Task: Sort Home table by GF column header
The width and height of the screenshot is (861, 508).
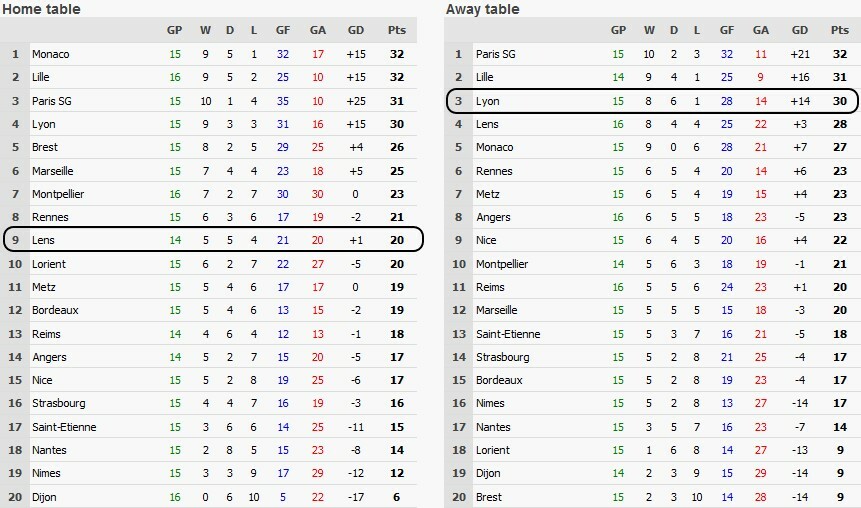Action: (283, 30)
